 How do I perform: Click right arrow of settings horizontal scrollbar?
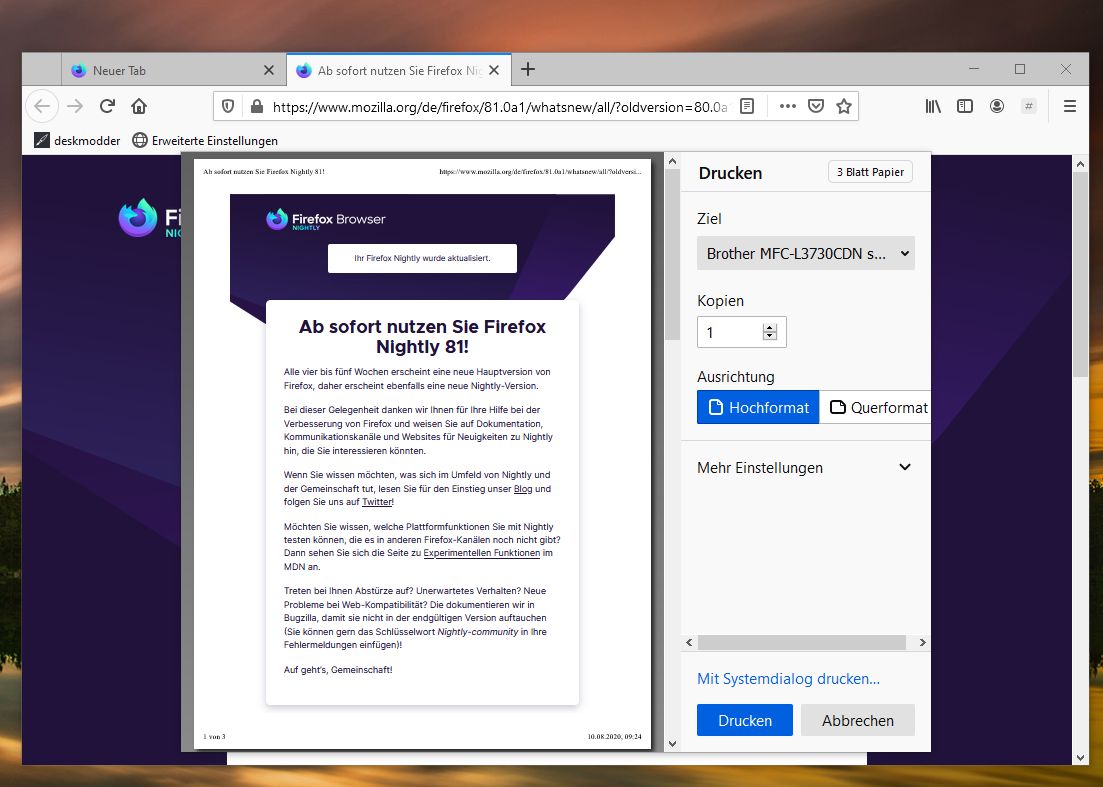(x=922, y=642)
